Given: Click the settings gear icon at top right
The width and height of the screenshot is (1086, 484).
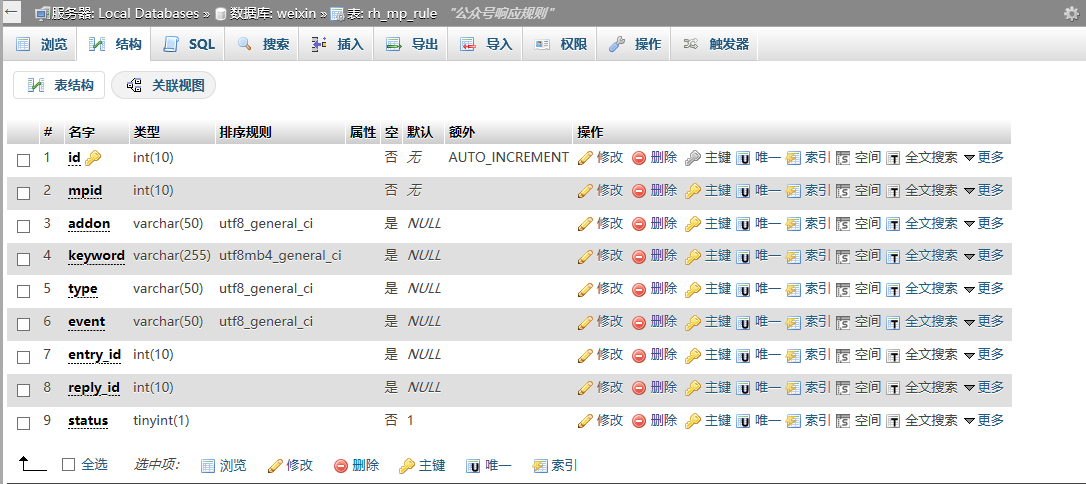Looking at the screenshot, I should click(1071, 13).
